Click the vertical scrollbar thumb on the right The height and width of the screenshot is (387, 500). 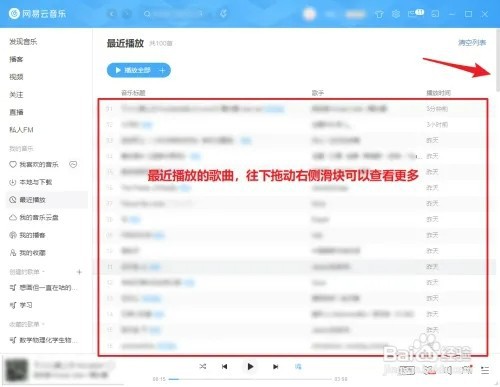coord(498,60)
